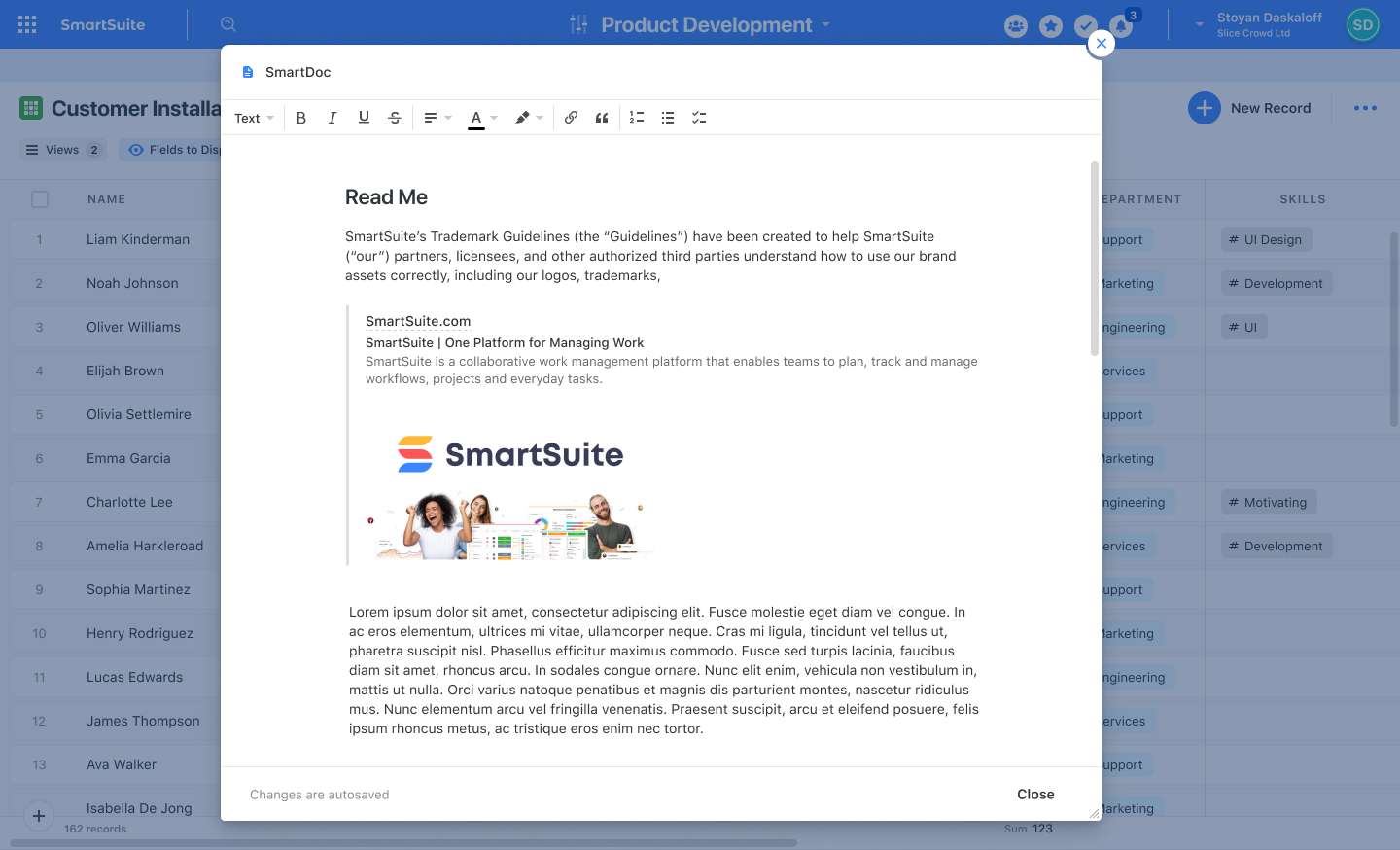Click the Customer Installations table icon
This screenshot has width=1400, height=850.
[31, 108]
